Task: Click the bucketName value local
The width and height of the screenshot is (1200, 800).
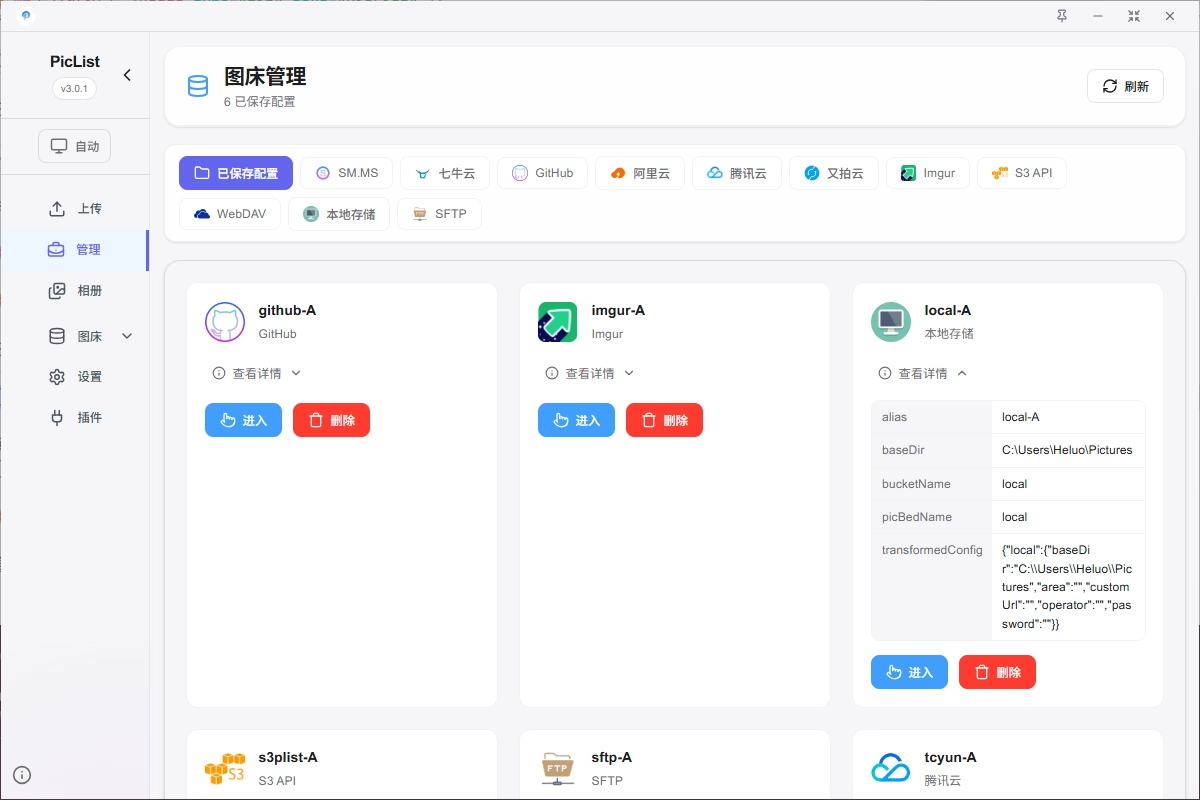Action: point(1015,484)
